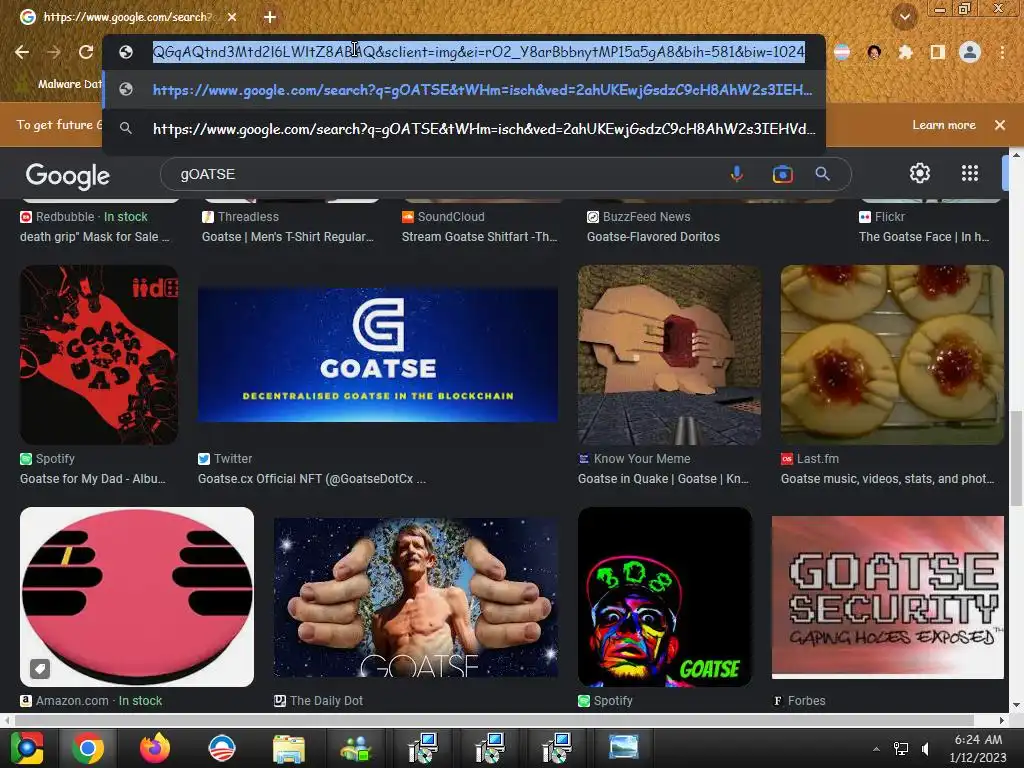Open the Redbubble death grip Mask result

[x=94, y=236]
